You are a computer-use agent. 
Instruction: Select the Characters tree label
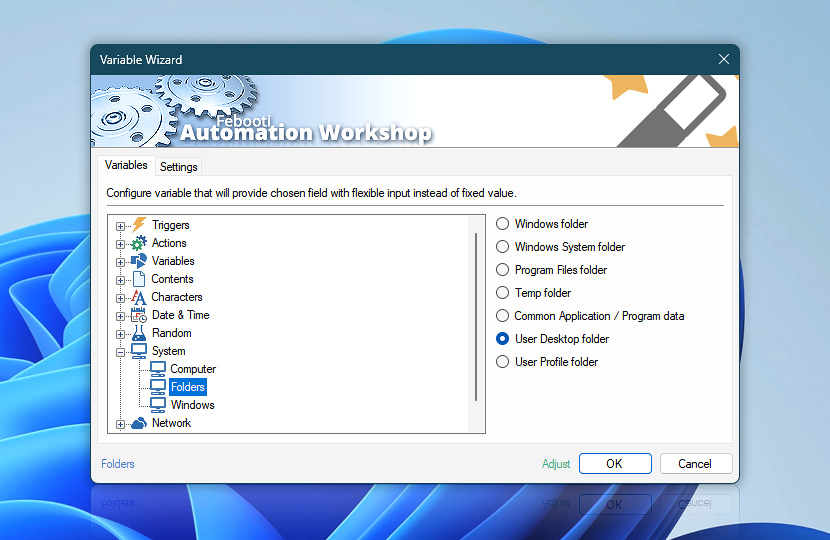tap(177, 297)
